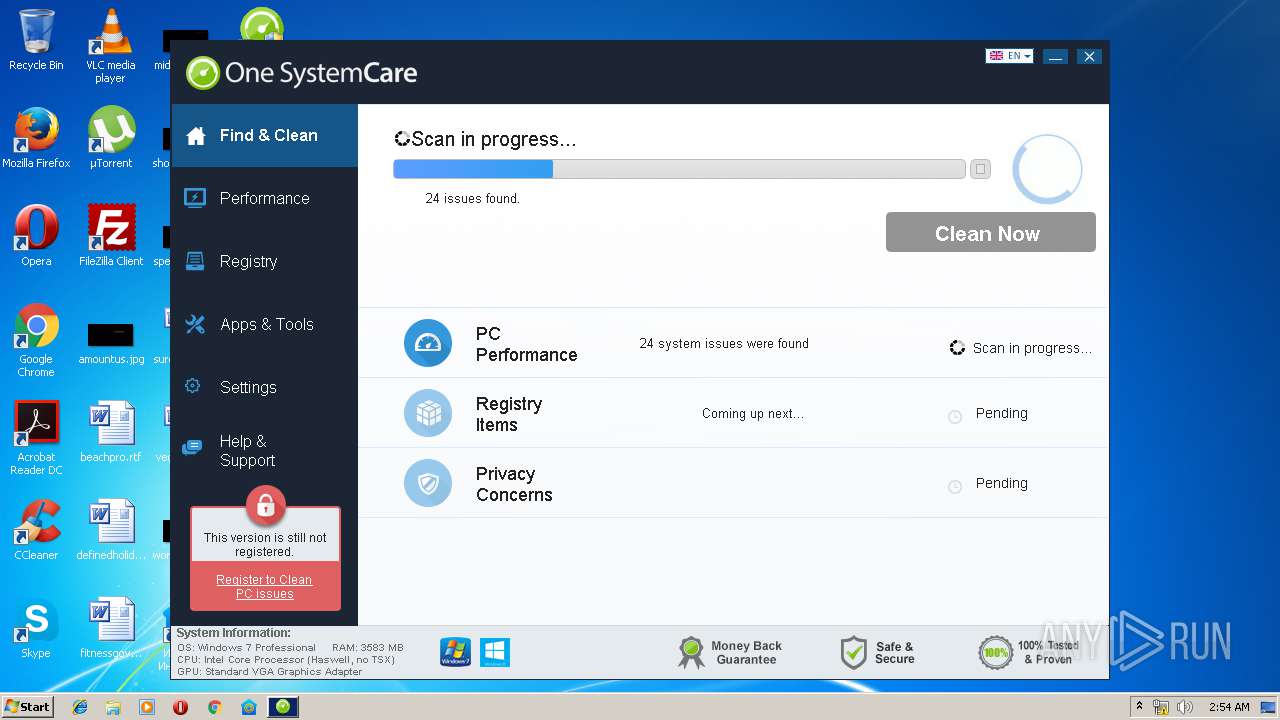Click the GPU: Standard VGA Graphics Adapter line
The width and height of the screenshot is (1280, 720).
tap(269, 671)
